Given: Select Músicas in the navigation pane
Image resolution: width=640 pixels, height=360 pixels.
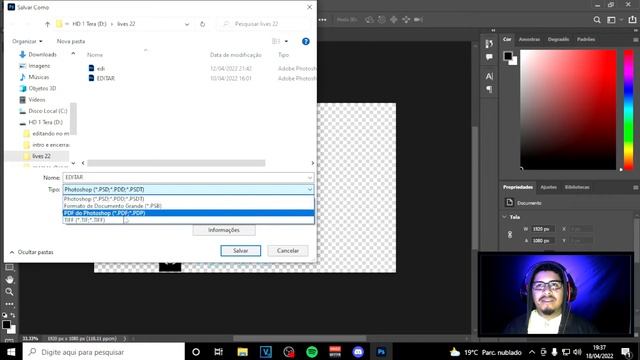Looking at the screenshot, I should [38, 77].
